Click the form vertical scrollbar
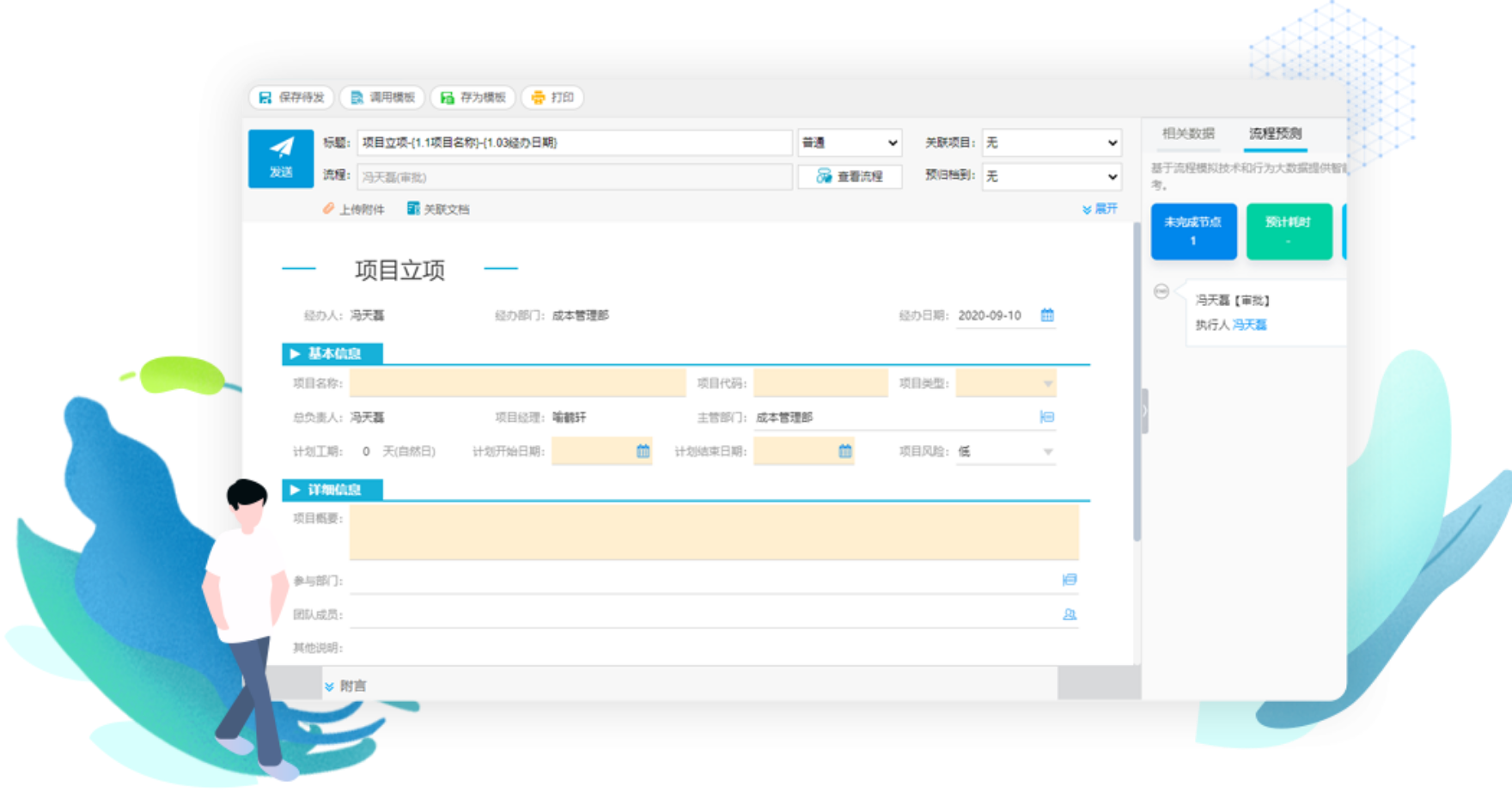 tap(1137, 382)
